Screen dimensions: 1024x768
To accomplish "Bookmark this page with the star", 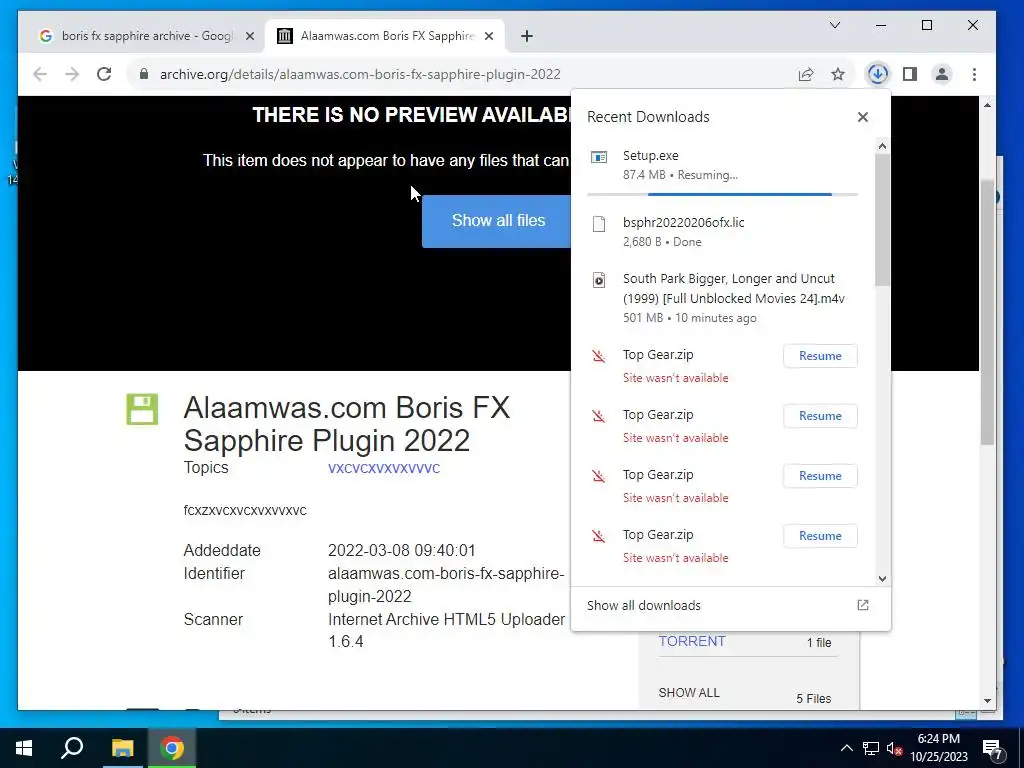I will tap(838, 74).
